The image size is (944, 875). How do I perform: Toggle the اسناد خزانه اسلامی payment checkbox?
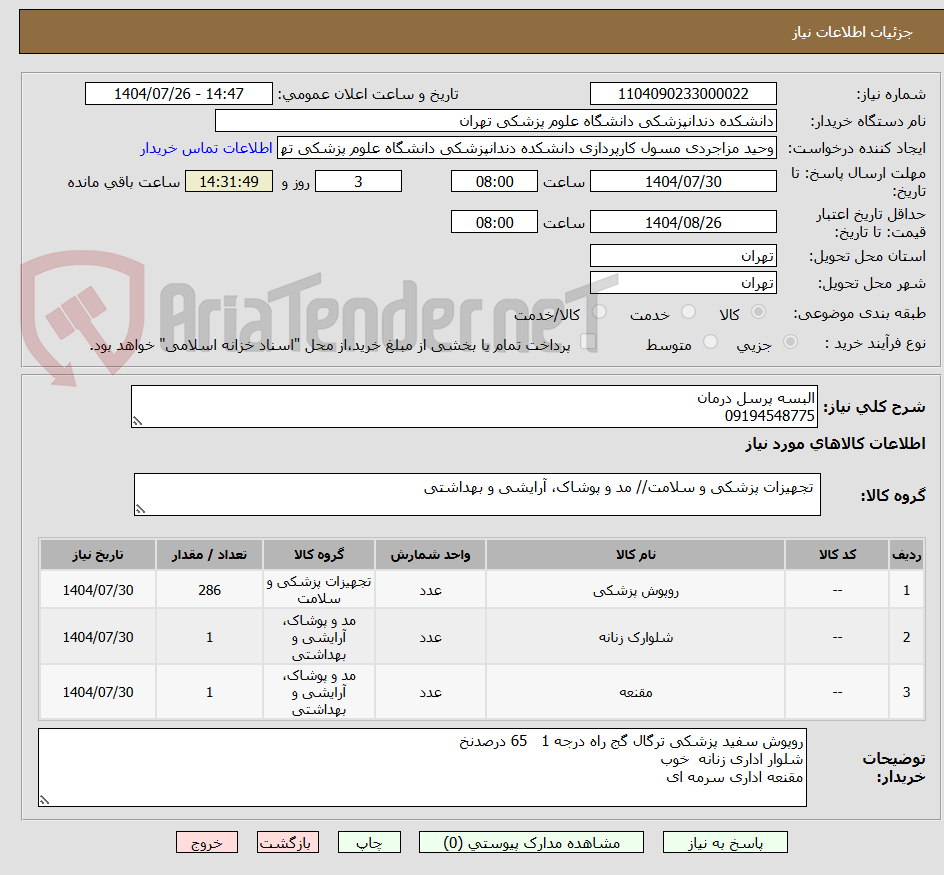click(x=588, y=342)
